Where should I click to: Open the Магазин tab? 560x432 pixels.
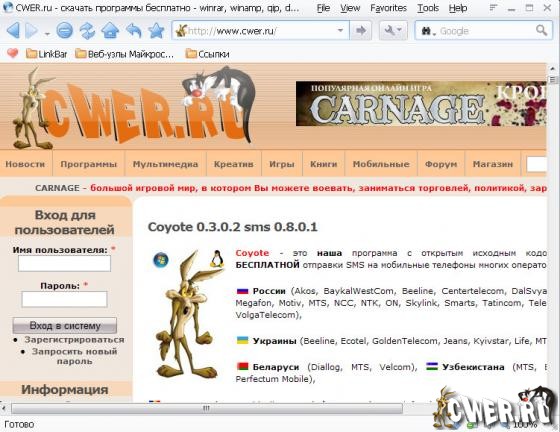tap(493, 164)
